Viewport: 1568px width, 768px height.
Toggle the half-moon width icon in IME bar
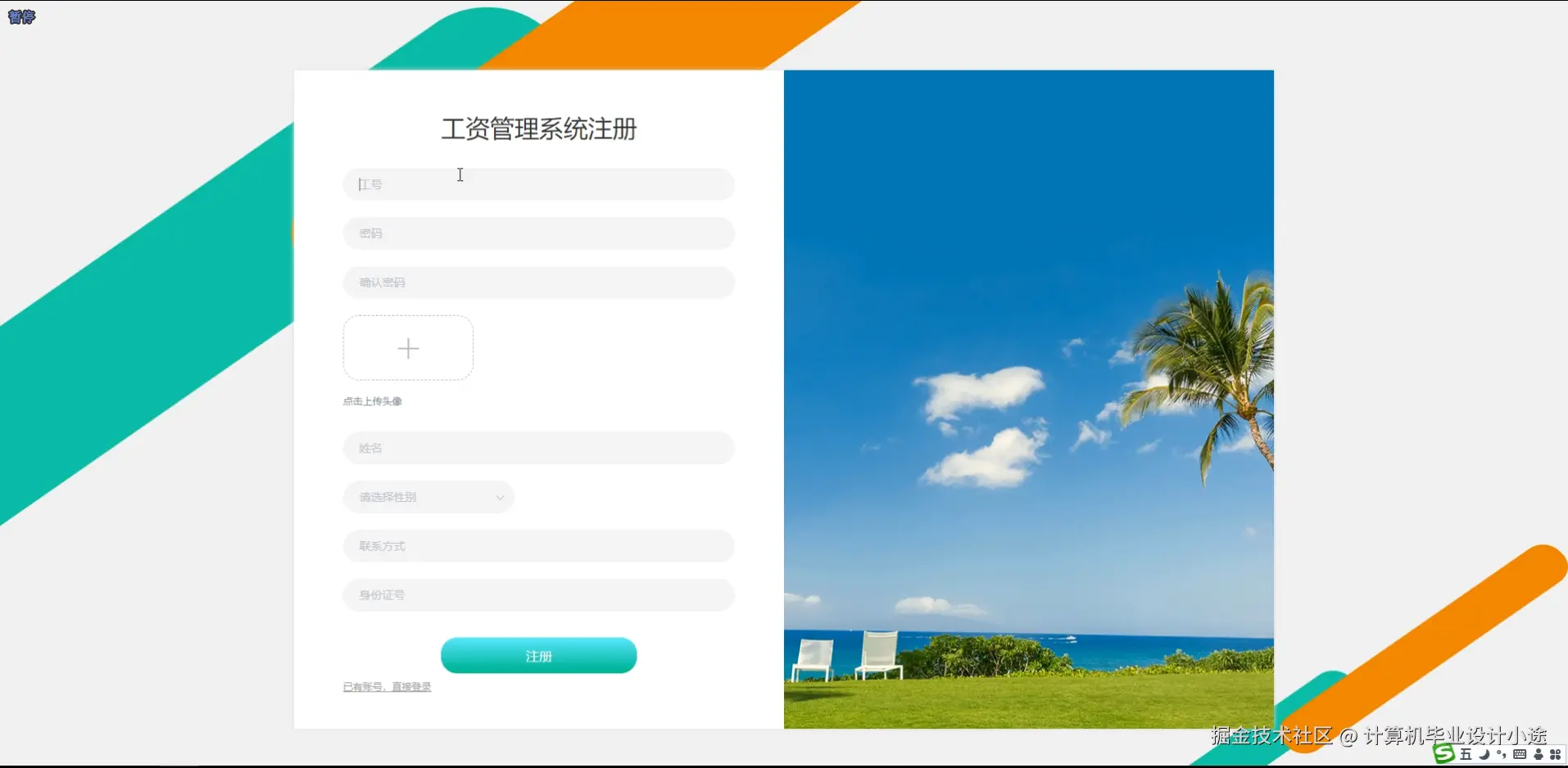1484,754
